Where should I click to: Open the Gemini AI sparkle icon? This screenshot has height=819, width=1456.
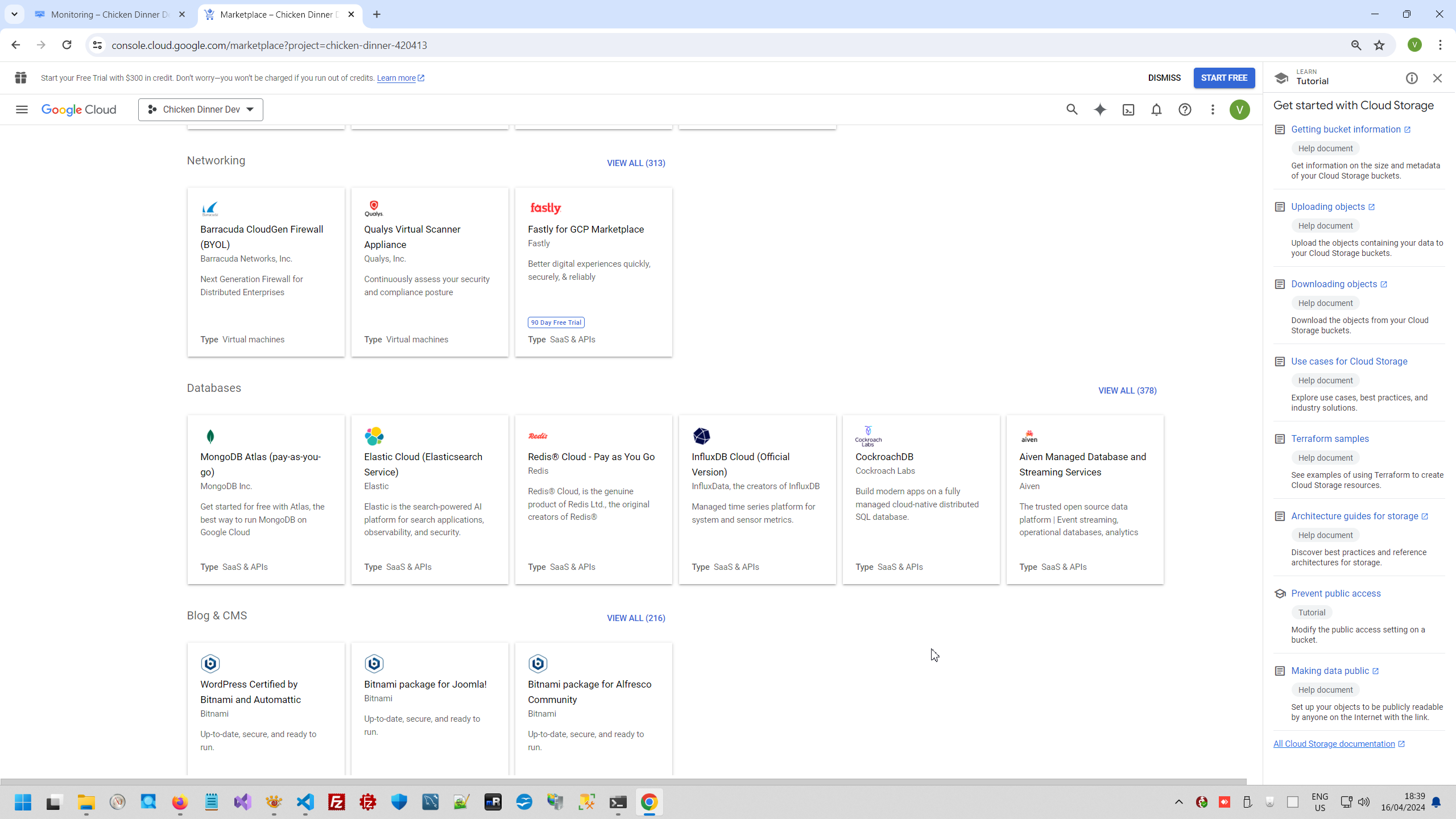(x=1100, y=110)
